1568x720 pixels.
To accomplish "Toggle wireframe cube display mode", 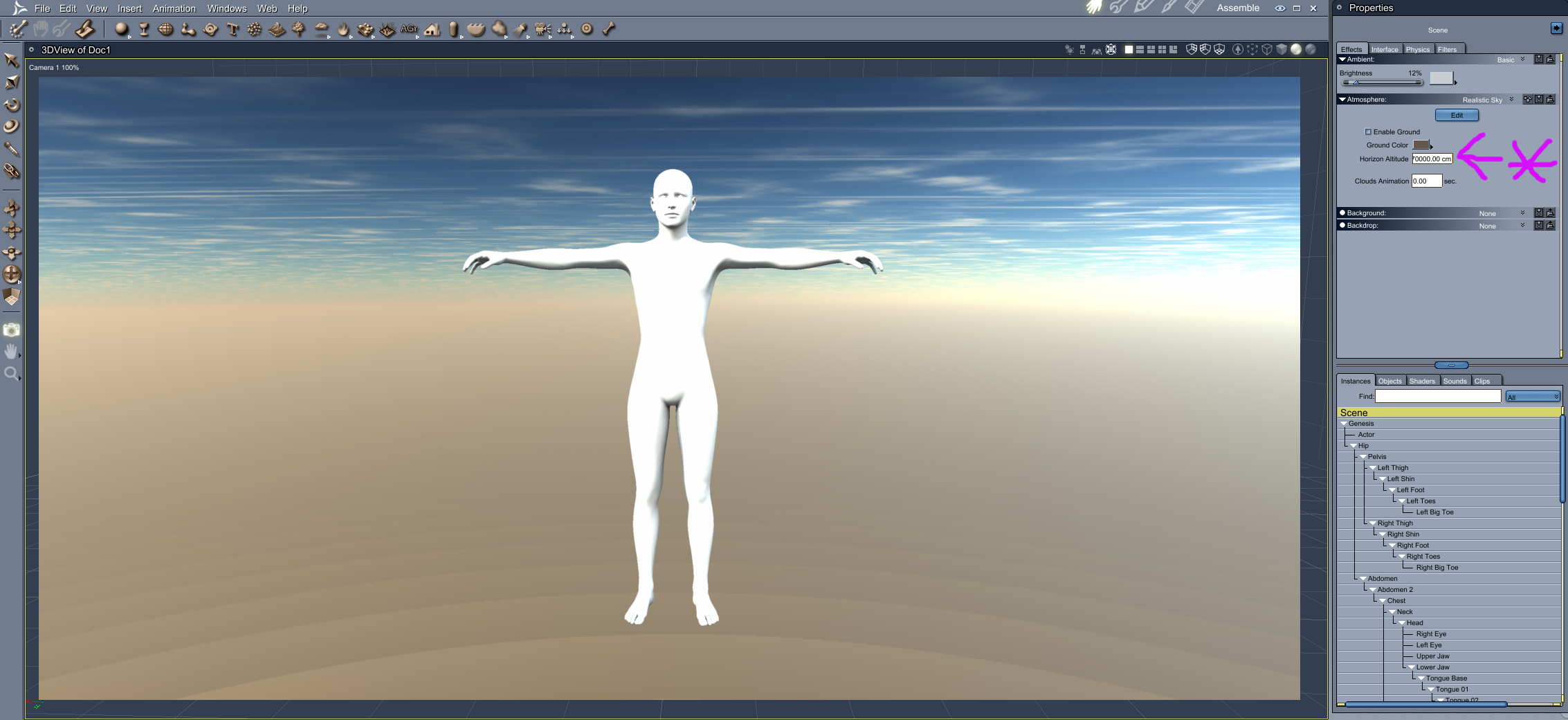I will click(1267, 50).
